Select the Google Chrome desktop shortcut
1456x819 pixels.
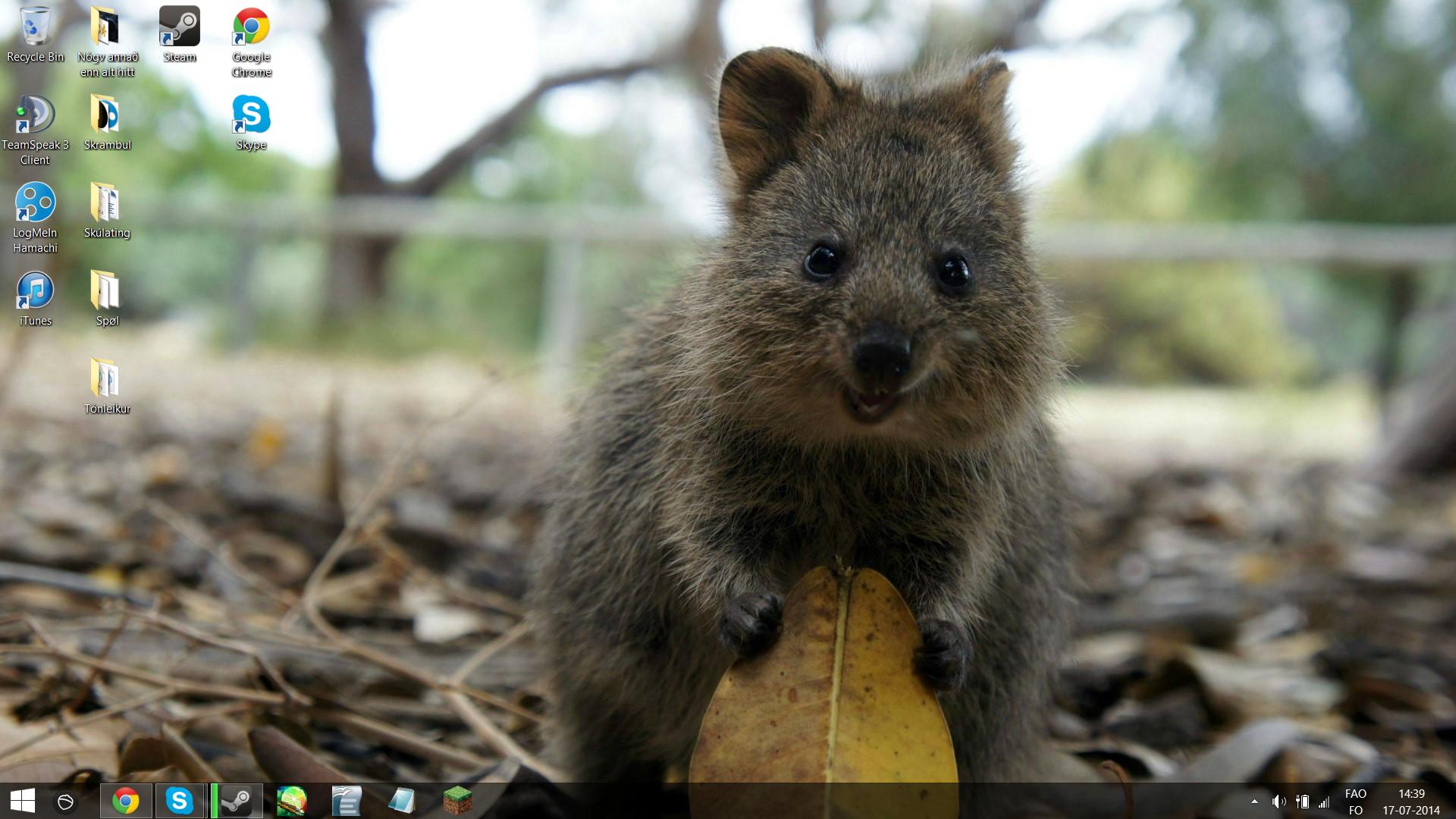pos(252,42)
